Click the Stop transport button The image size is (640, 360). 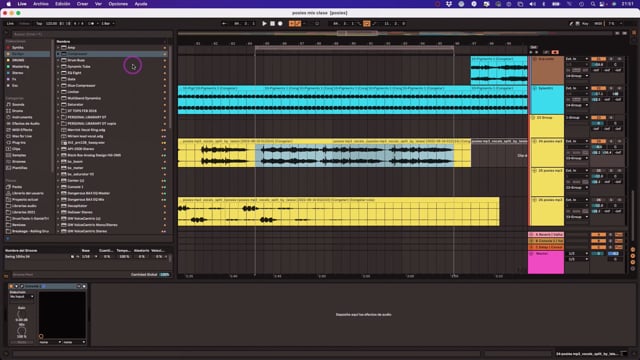(x=272, y=24)
